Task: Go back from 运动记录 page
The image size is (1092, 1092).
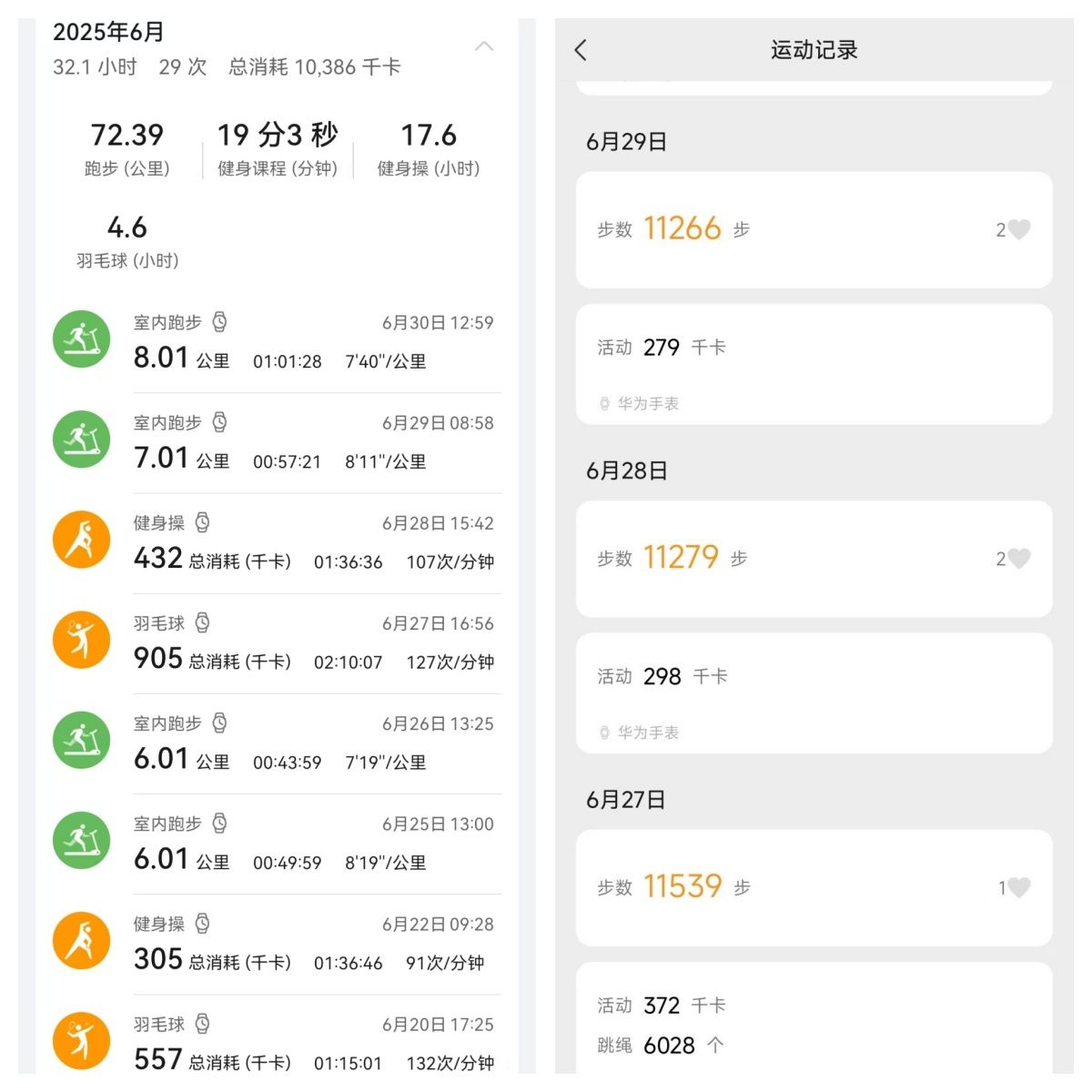Action: 581,50
